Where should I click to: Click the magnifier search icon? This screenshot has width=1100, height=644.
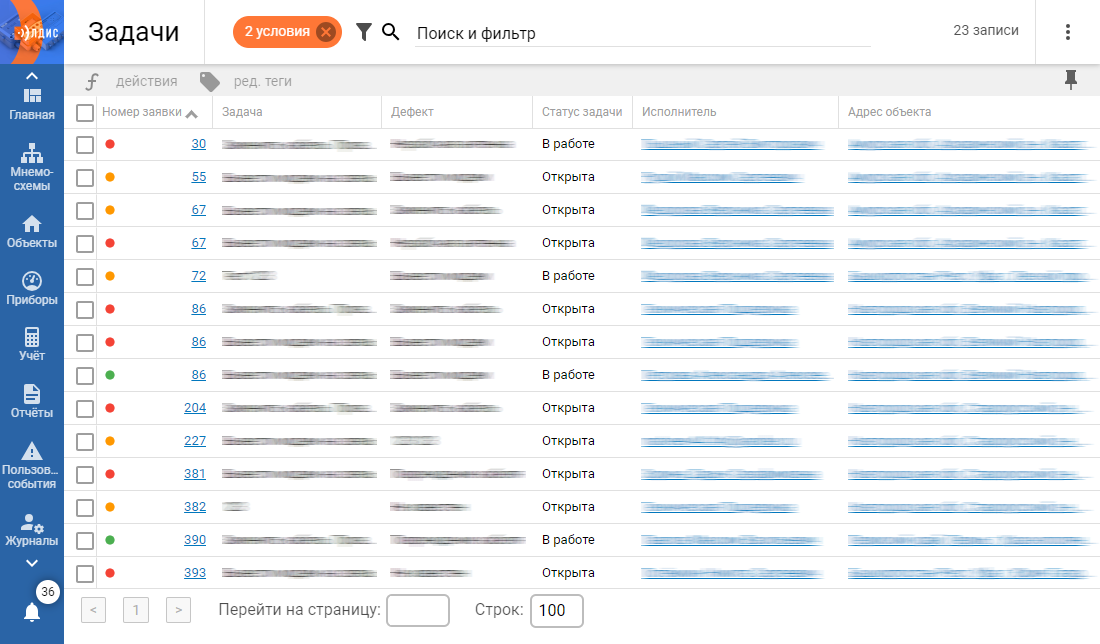click(391, 32)
